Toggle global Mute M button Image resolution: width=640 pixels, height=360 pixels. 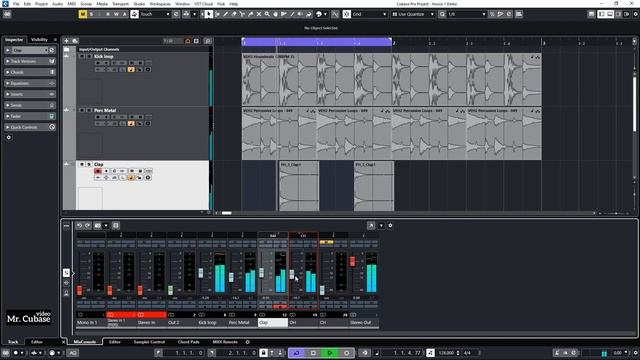pyautogui.click(x=83, y=14)
